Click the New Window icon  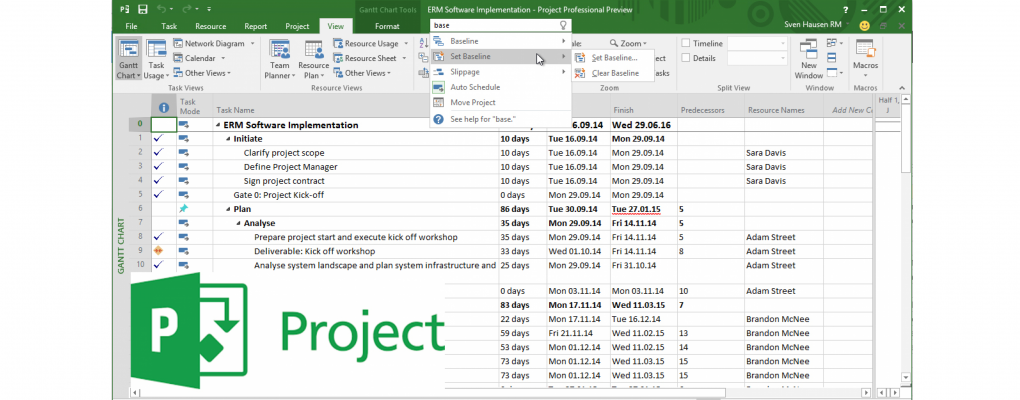click(809, 49)
